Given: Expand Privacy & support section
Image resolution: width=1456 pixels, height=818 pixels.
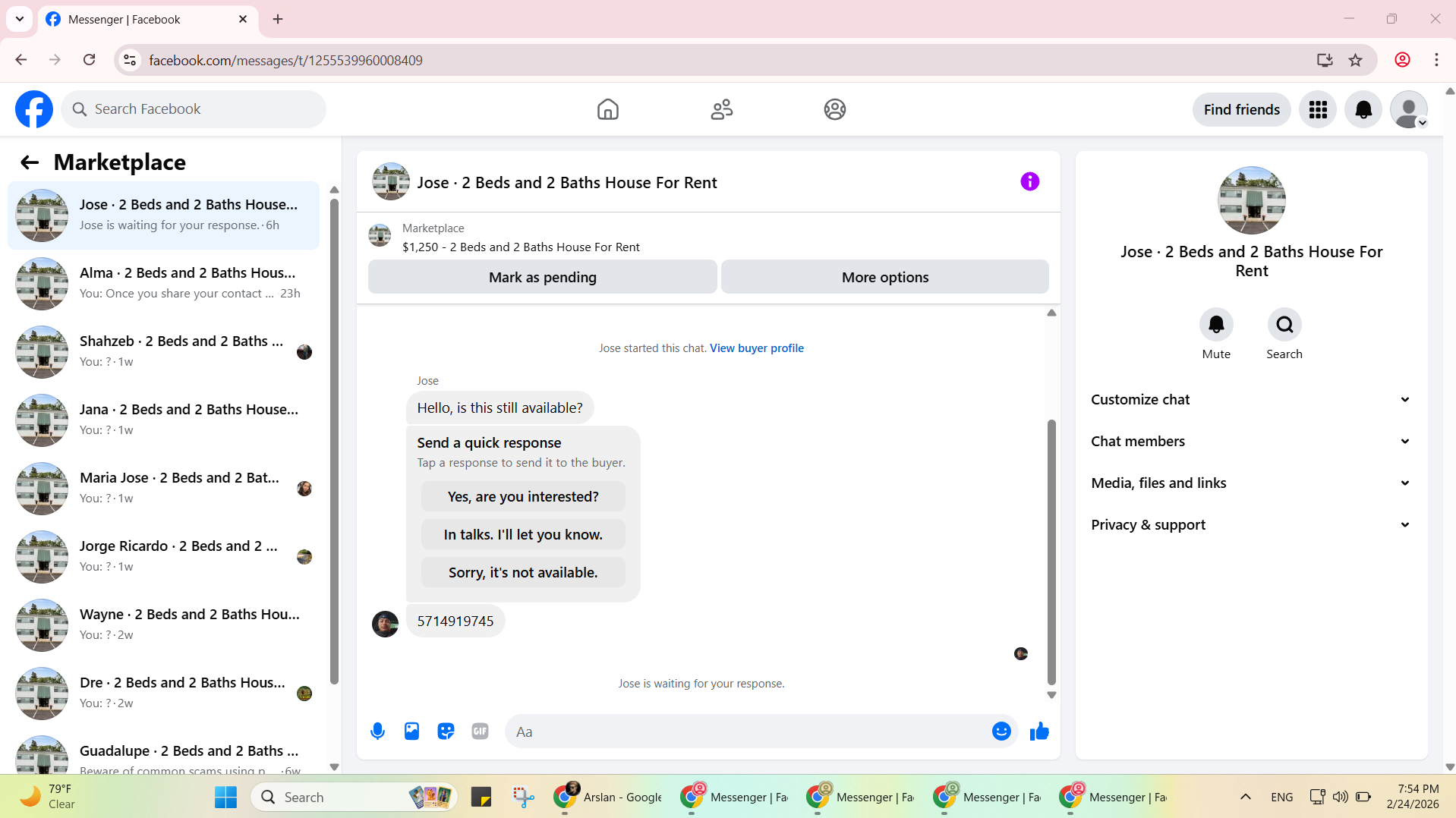Looking at the screenshot, I should coord(1251,525).
